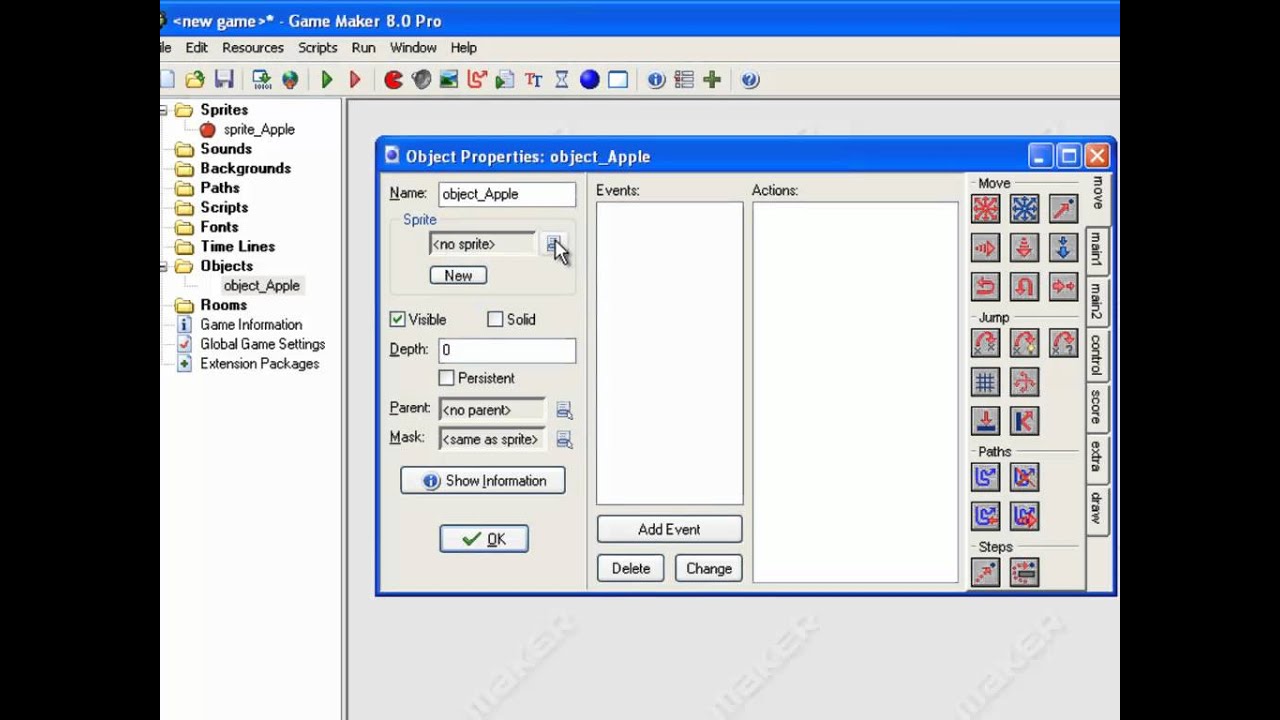This screenshot has width=1280, height=720.
Task: Open the Window menu
Action: (x=413, y=47)
